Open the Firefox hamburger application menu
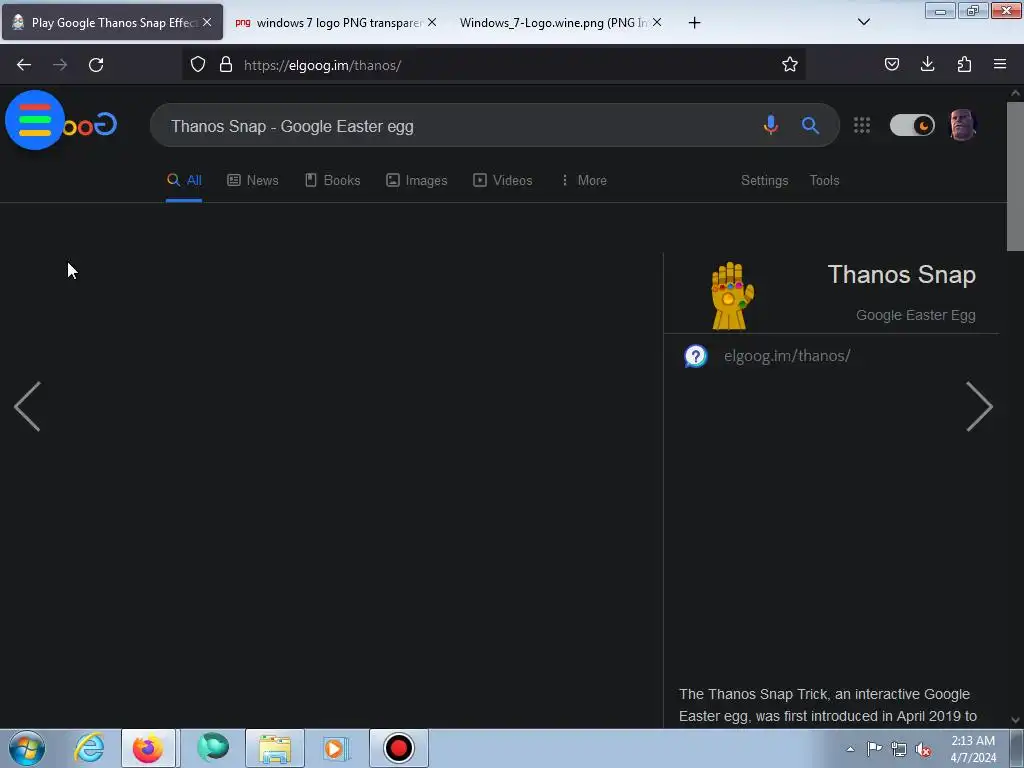The image size is (1024, 768). 1000,64
